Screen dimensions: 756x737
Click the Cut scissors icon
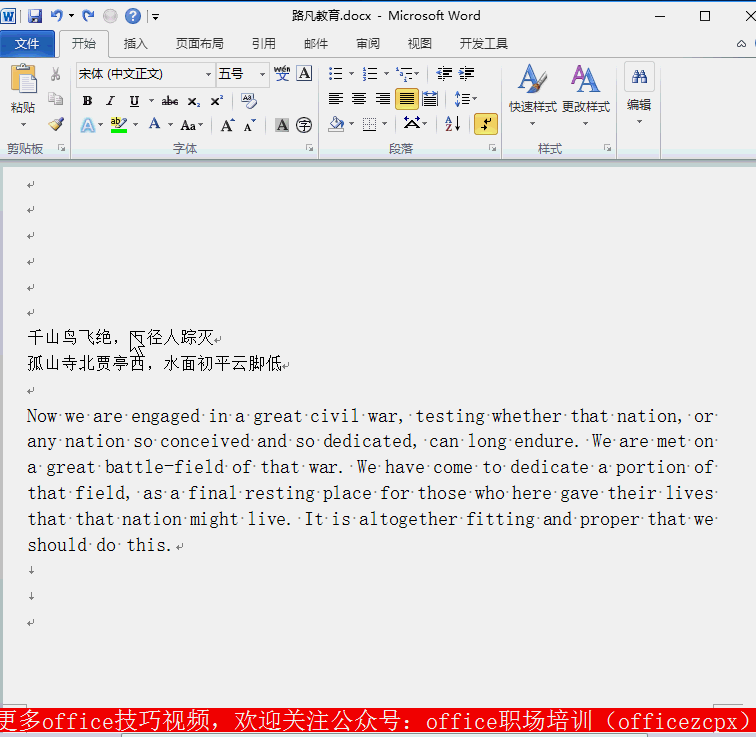click(x=56, y=75)
